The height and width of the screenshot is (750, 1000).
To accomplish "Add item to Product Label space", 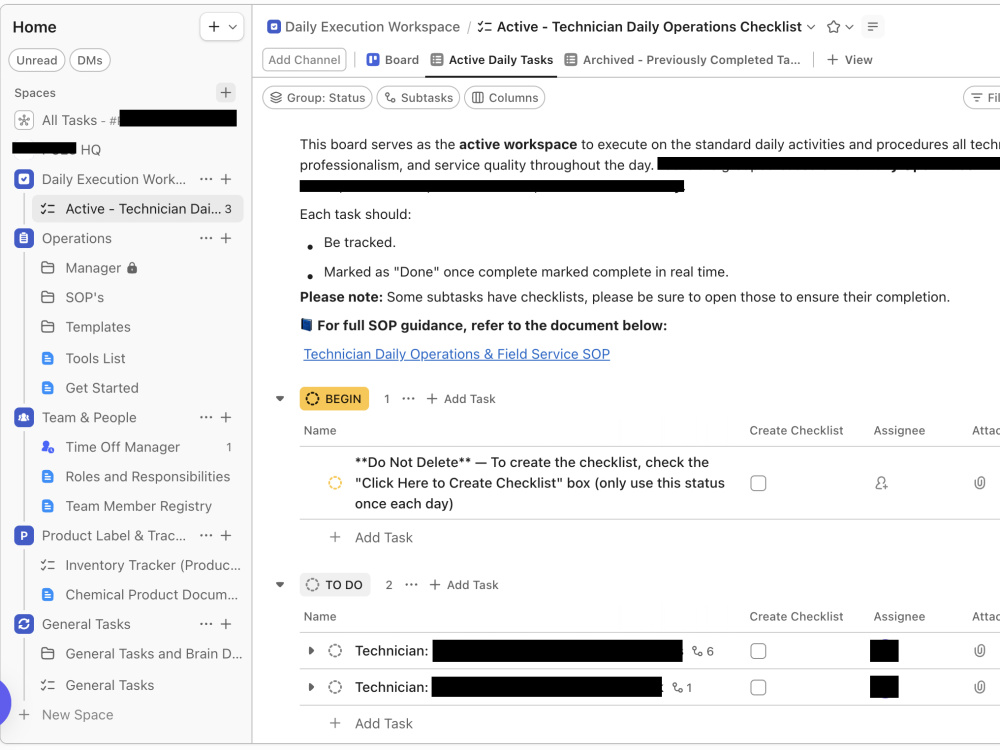I will point(226,535).
